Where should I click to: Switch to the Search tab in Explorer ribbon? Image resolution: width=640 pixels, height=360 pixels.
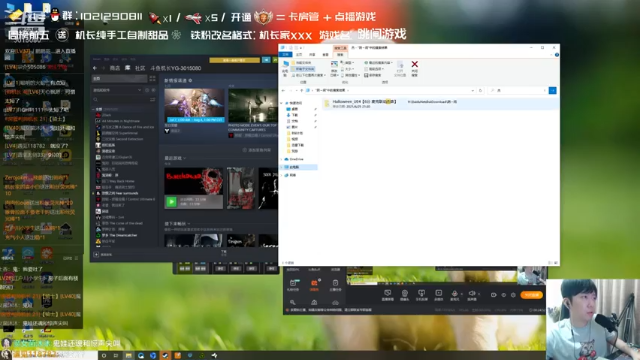click(x=340, y=55)
